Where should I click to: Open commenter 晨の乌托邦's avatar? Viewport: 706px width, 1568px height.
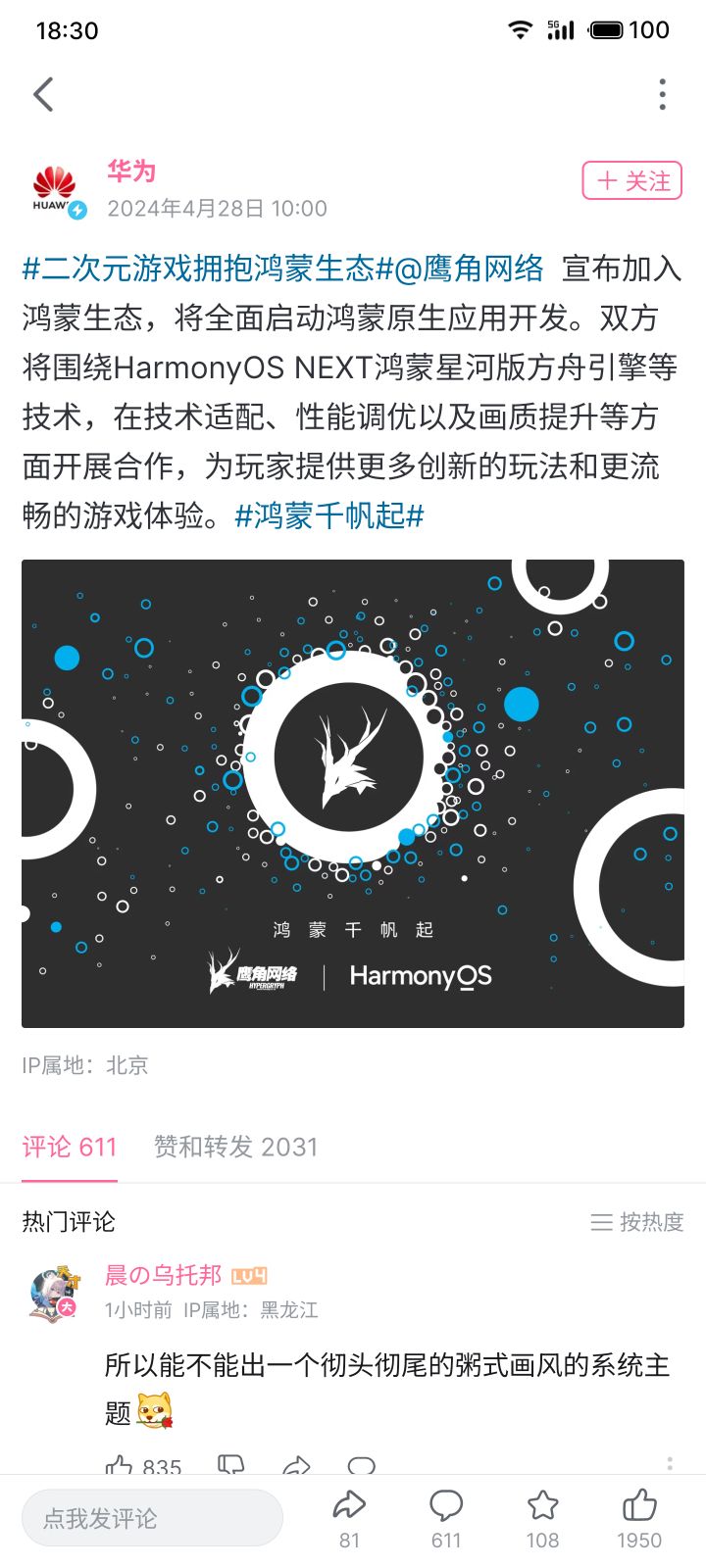coord(55,1294)
